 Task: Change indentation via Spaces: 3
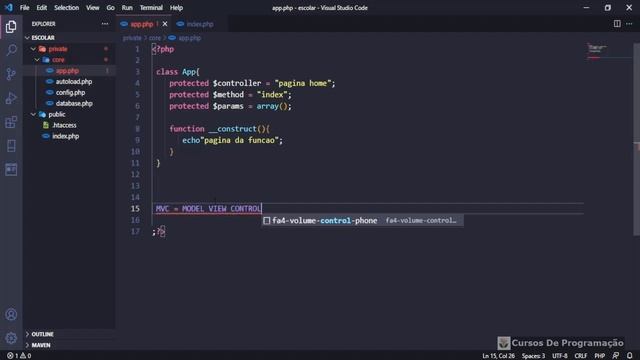point(533,356)
